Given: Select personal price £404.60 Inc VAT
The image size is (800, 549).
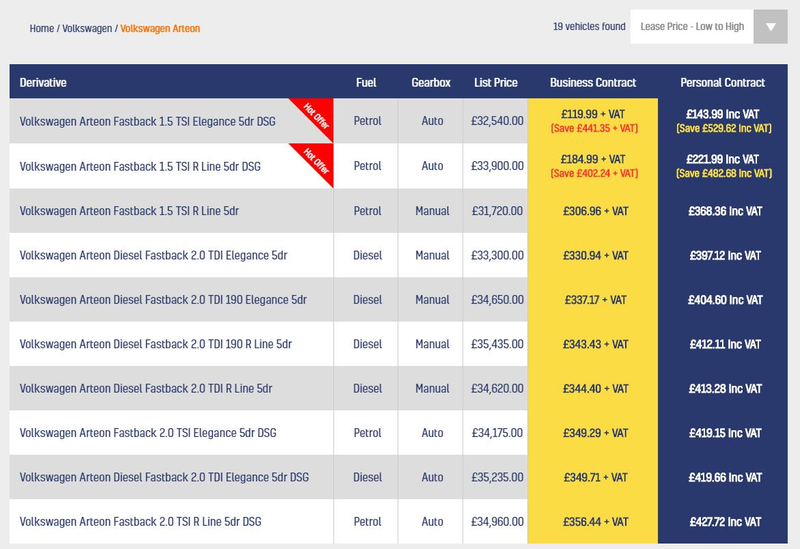Looking at the screenshot, I should tap(725, 300).
